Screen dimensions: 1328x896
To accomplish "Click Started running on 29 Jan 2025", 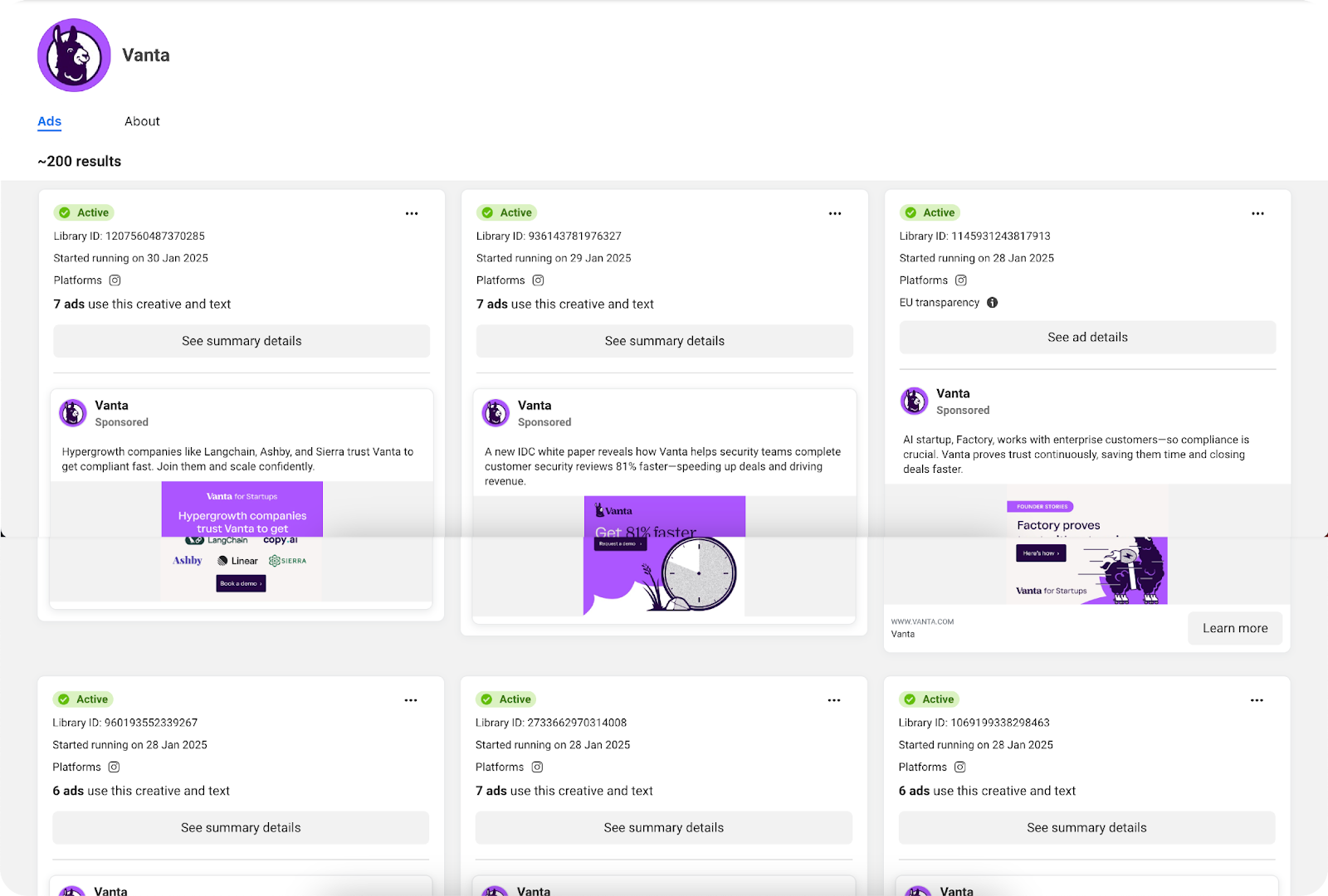I will [x=554, y=259].
